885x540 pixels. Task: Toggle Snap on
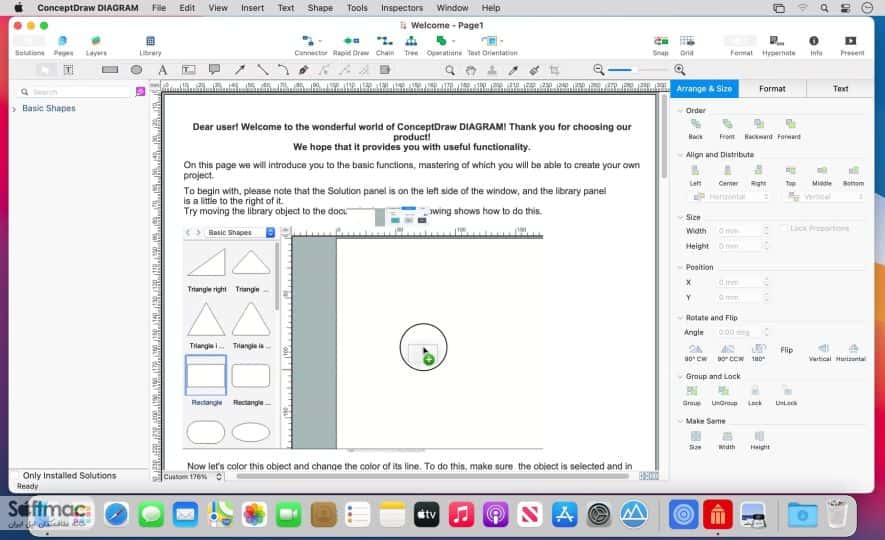660,45
